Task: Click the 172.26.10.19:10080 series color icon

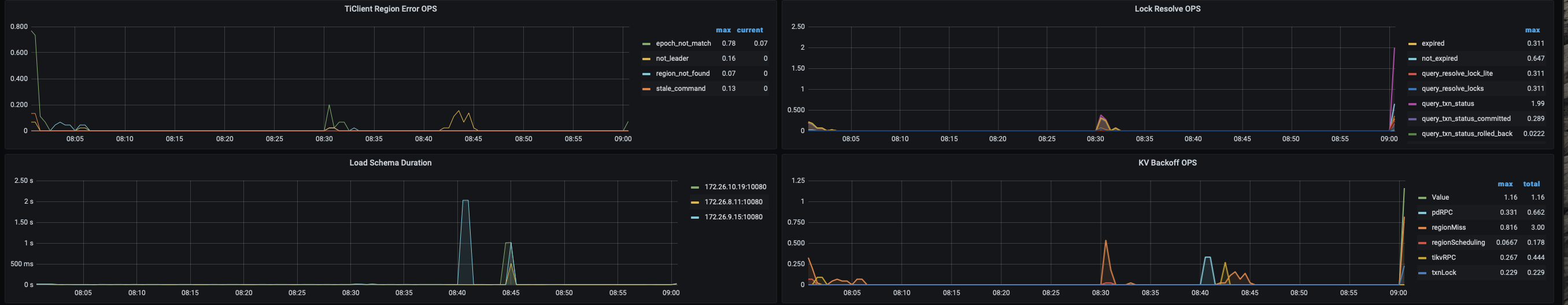Action: coord(695,188)
